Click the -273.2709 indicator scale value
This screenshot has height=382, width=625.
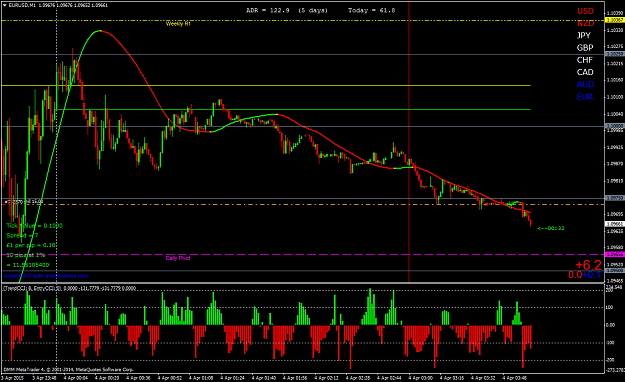click(x=615, y=370)
